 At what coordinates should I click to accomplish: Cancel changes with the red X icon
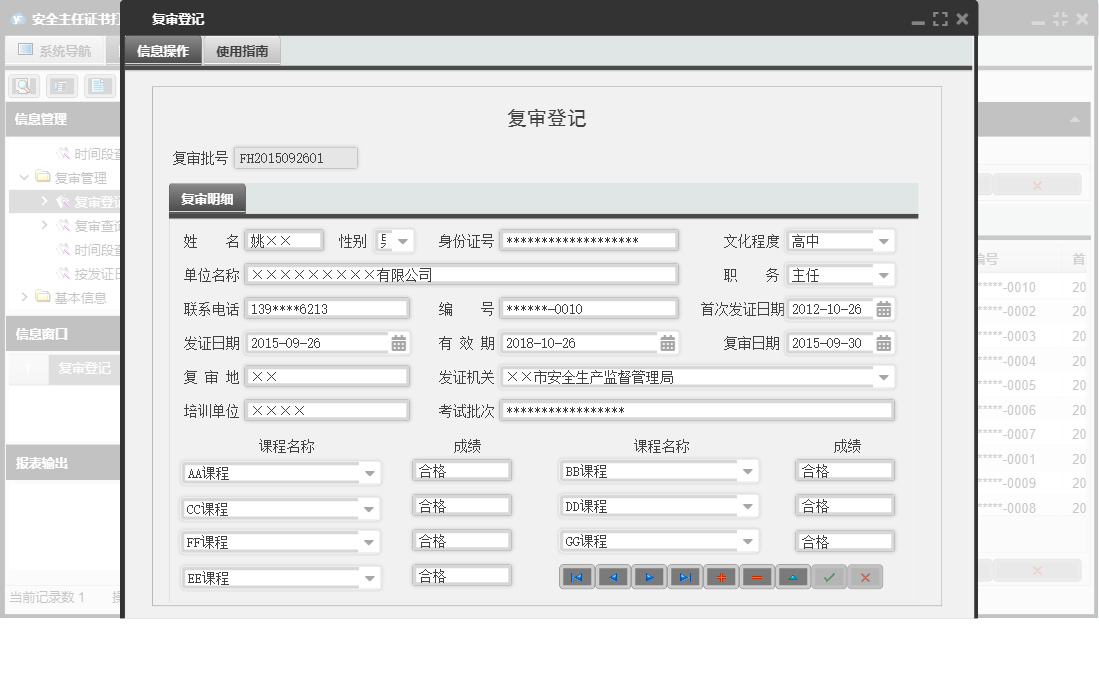tap(865, 577)
